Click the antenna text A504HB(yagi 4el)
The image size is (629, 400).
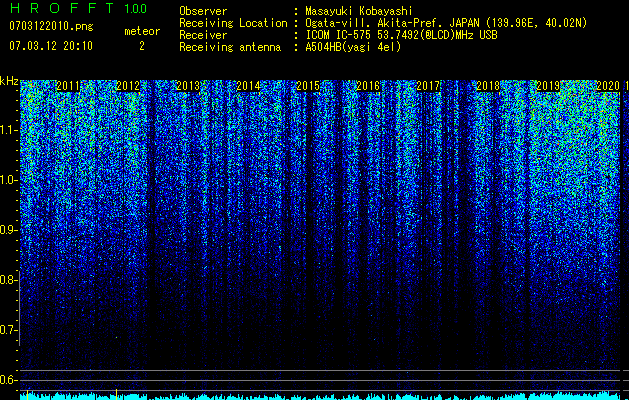coord(353,47)
